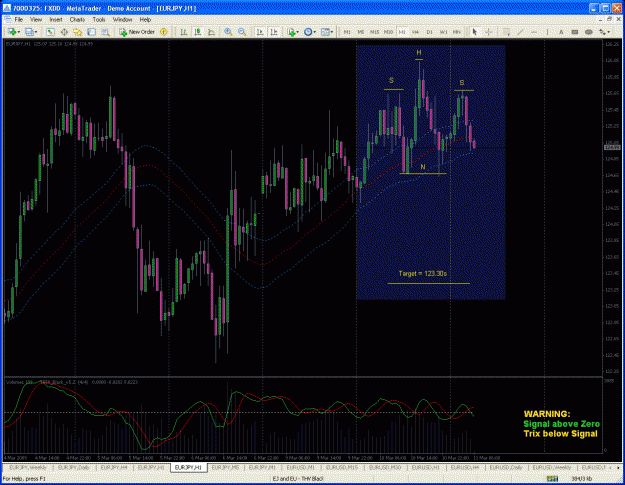Switch to EURUSD,Daily chart tab
Viewport: 625px width, 485px height.
pyautogui.click(x=505, y=467)
